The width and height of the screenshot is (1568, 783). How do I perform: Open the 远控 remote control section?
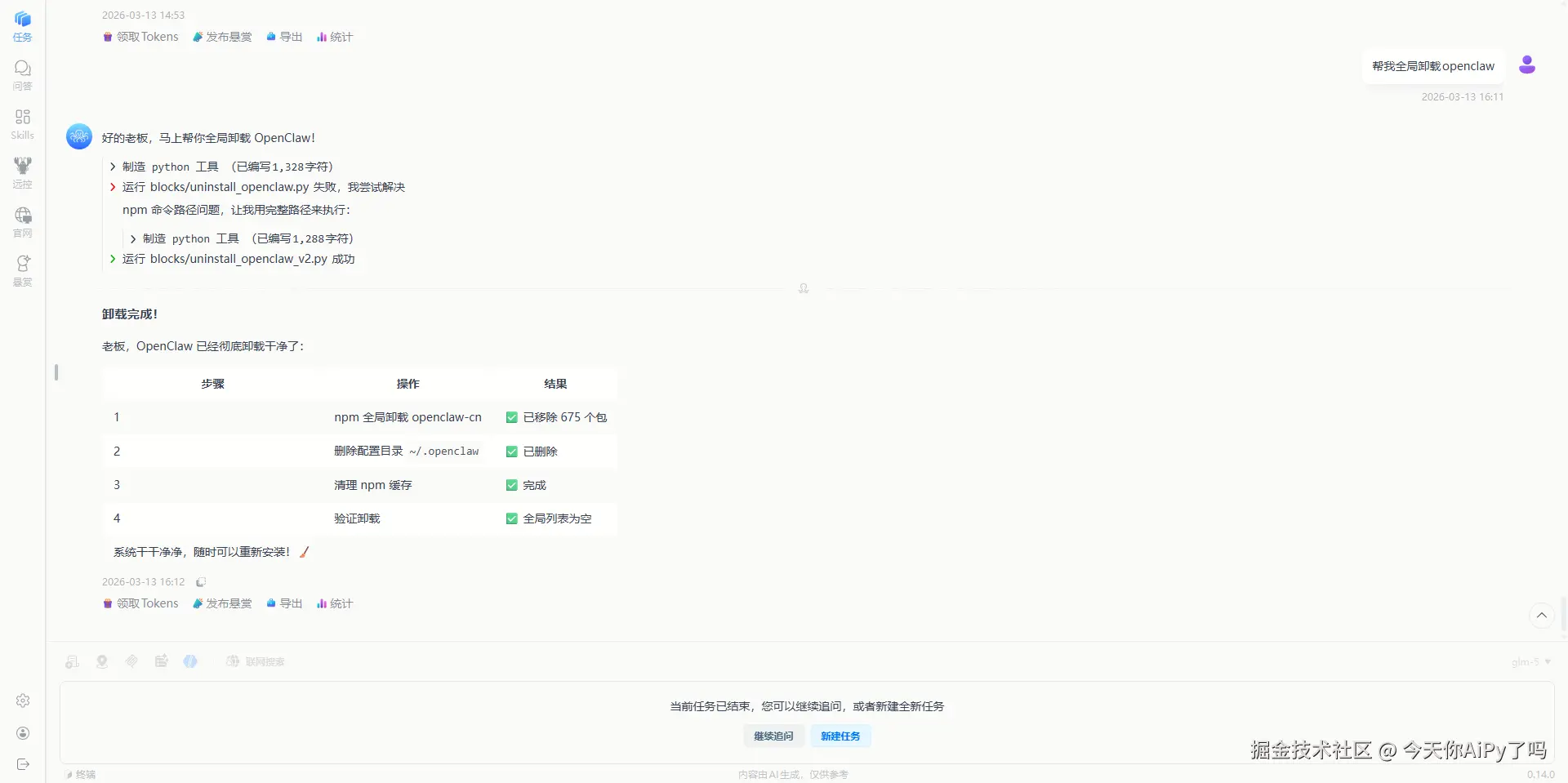(22, 173)
